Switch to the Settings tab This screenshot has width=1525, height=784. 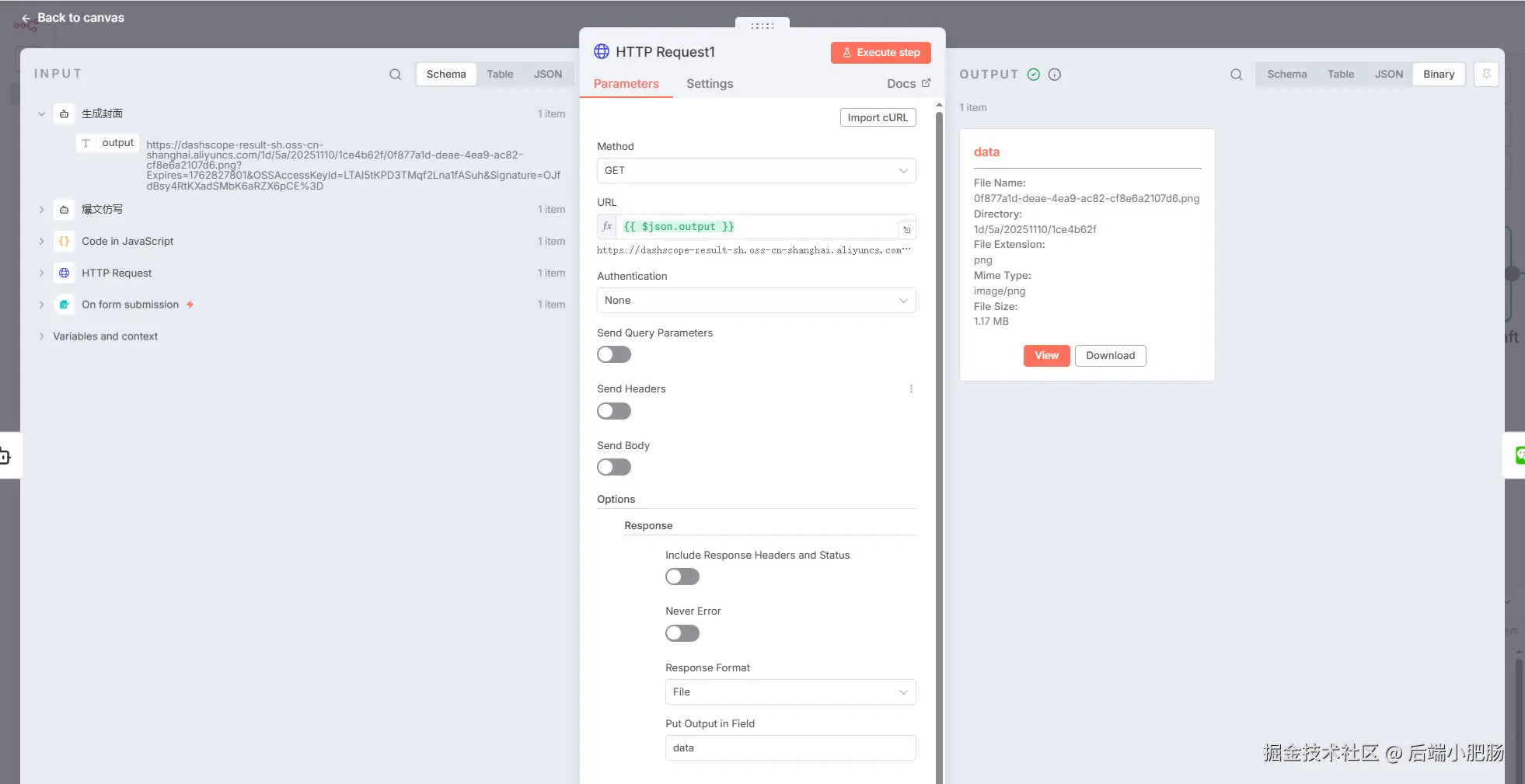pos(710,84)
